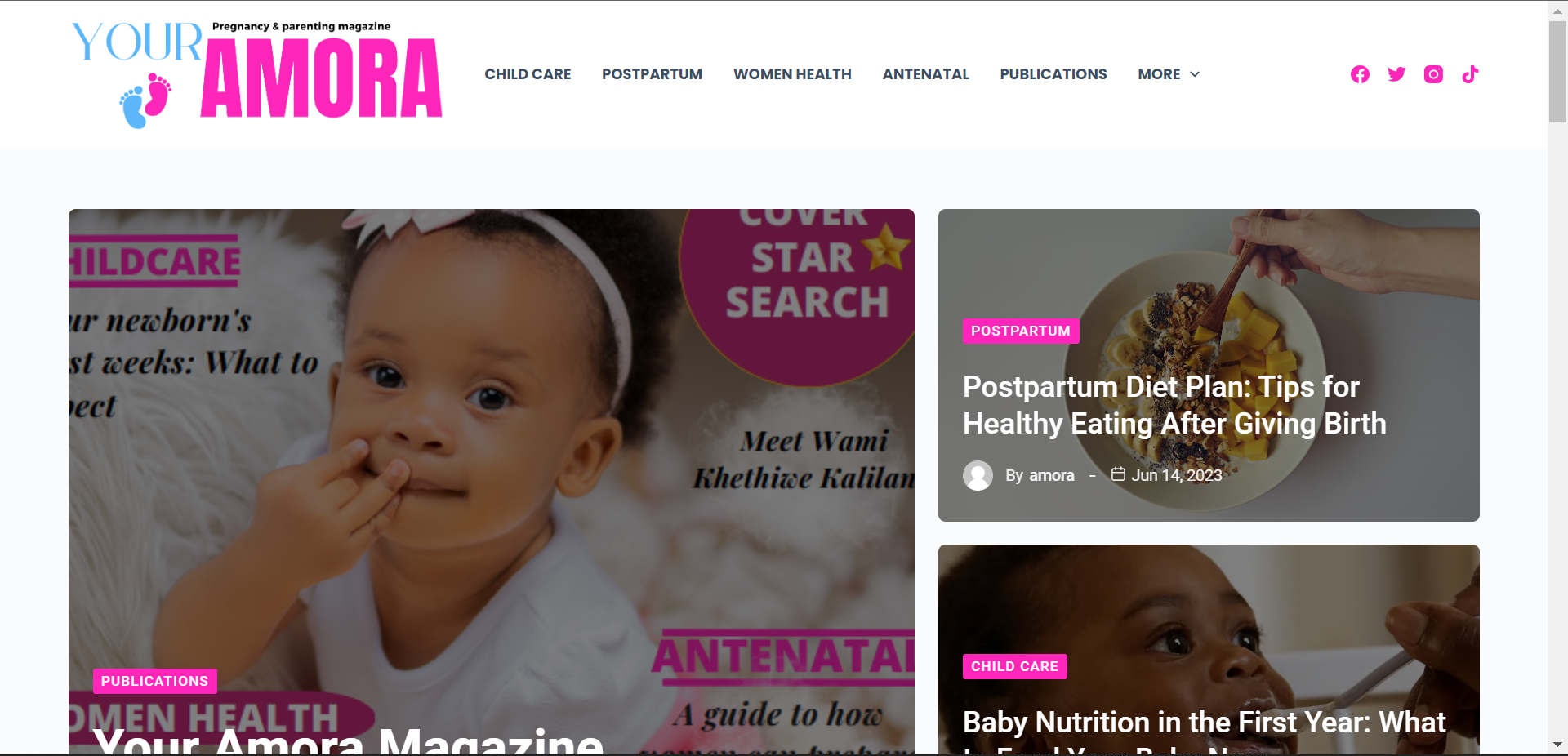This screenshot has width=1568, height=756.
Task: Select POSTPARTUM in navigation menu
Action: tap(652, 74)
